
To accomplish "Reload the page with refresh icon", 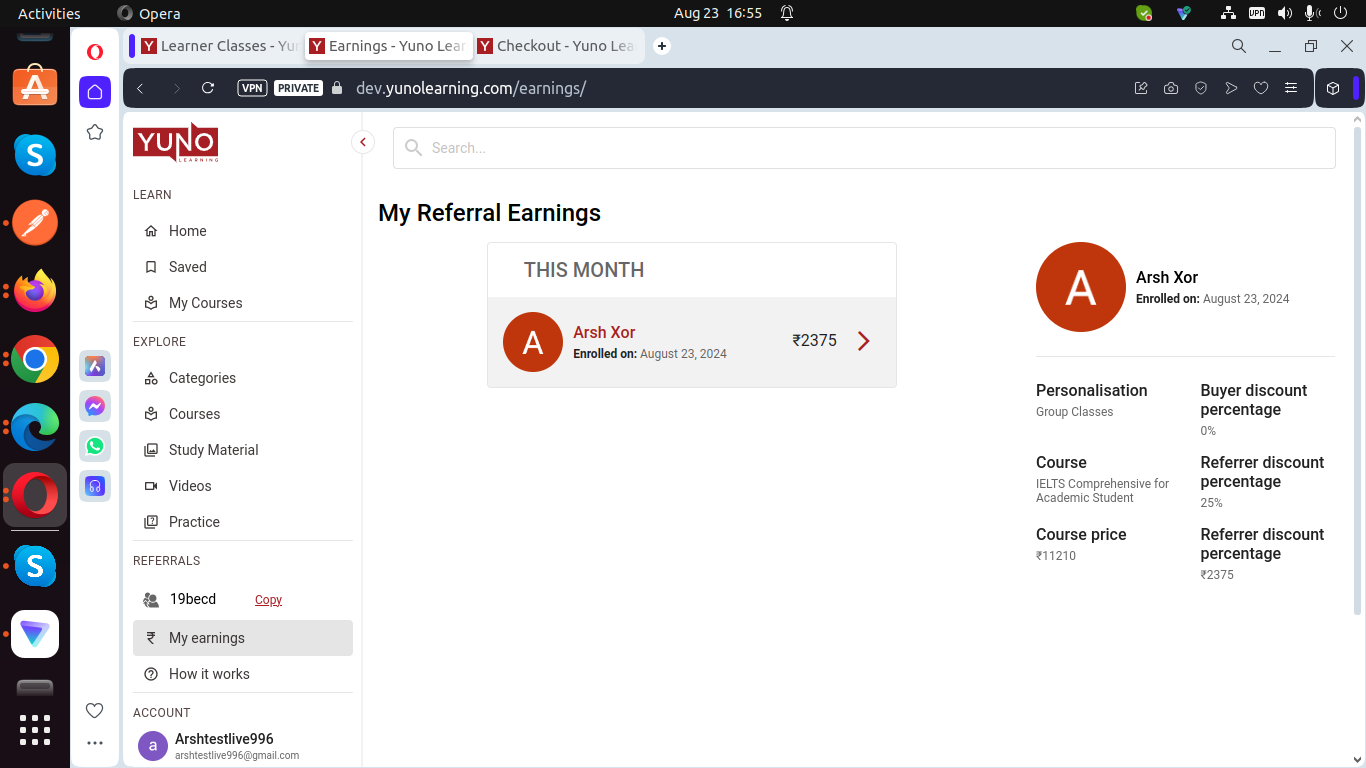I will (208, 88).
